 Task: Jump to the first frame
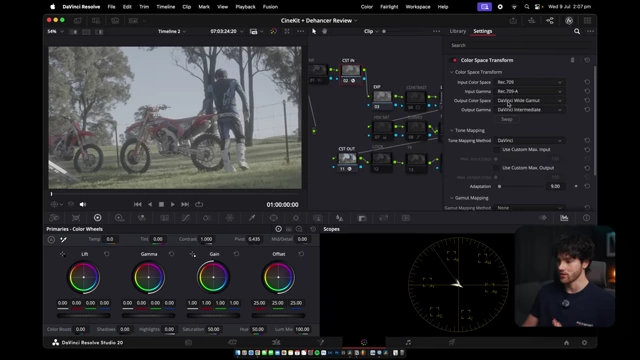click(x=138, y=204)
